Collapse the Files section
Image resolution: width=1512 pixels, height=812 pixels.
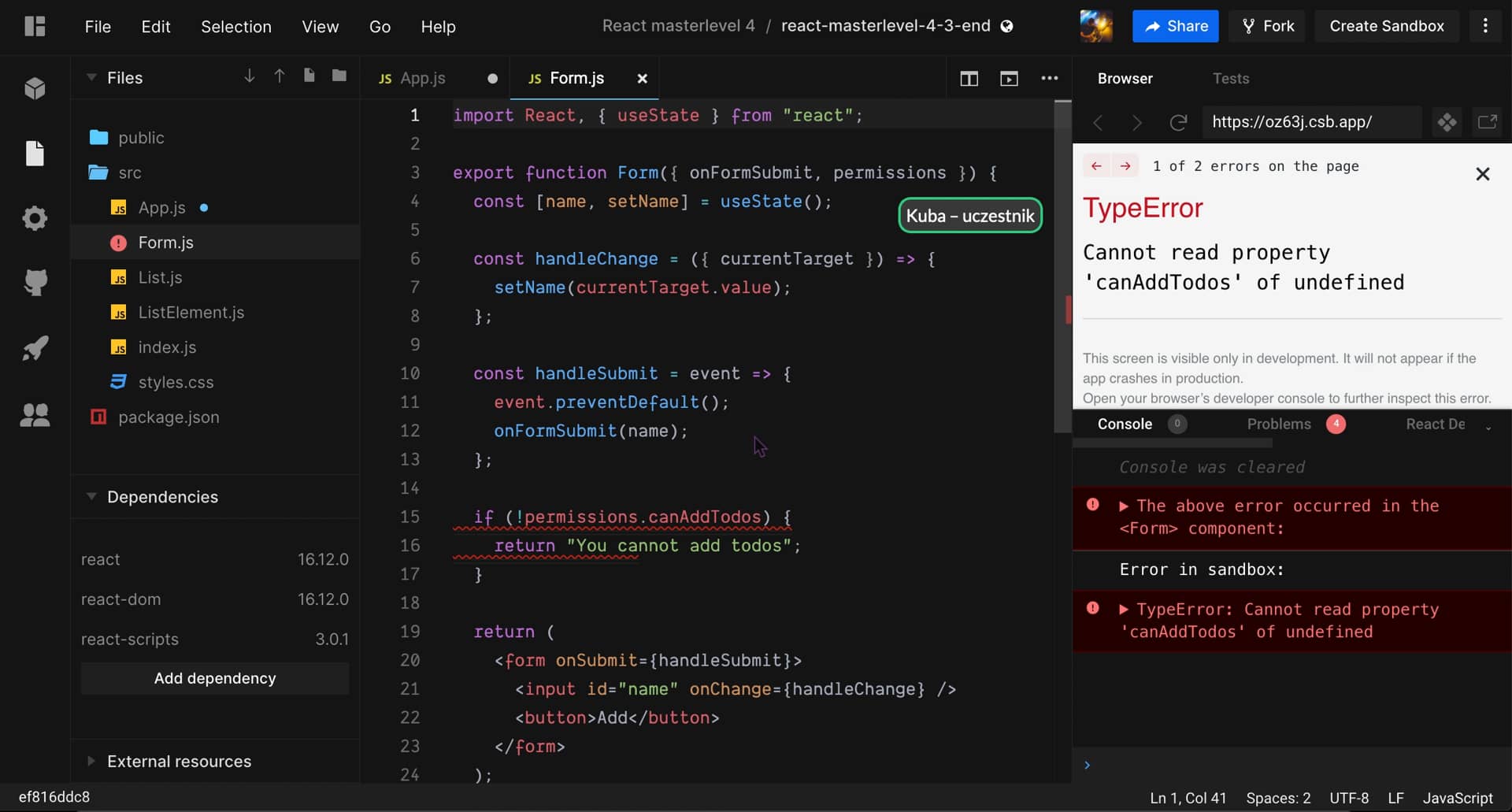tap(91, 77)
